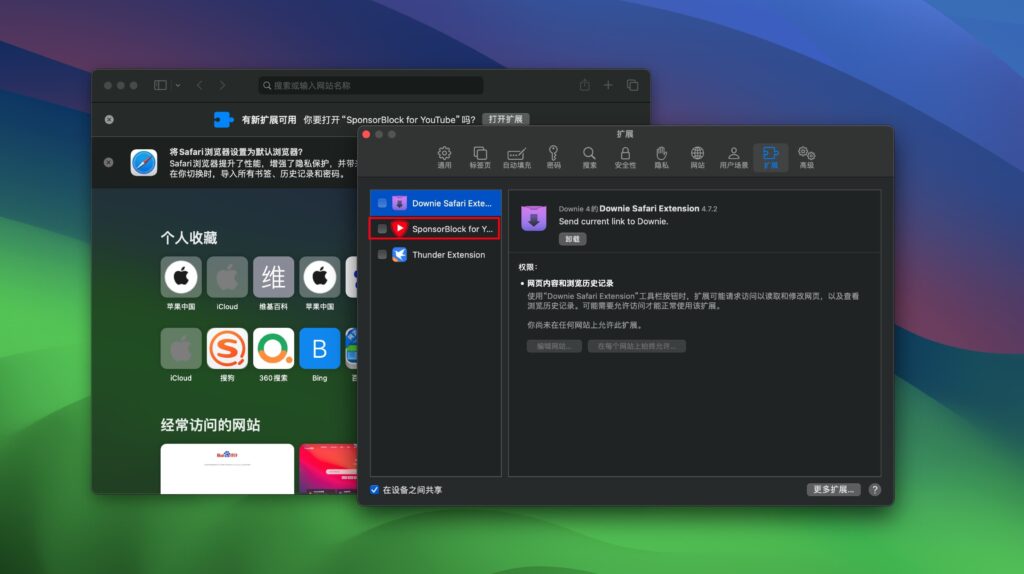Open the 搜索 (Search) settings pane
Screen dimensions: 1024x574
coord(589,157)
